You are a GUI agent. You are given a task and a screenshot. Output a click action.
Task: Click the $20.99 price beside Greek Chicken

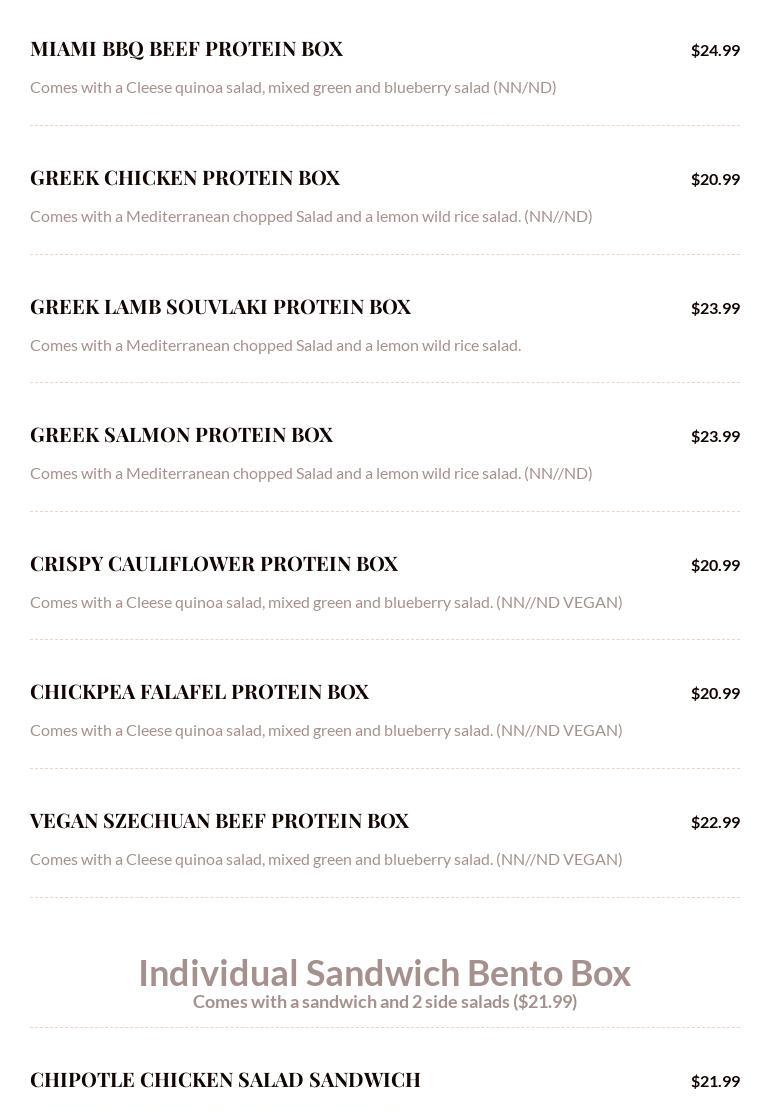point(715,179)
